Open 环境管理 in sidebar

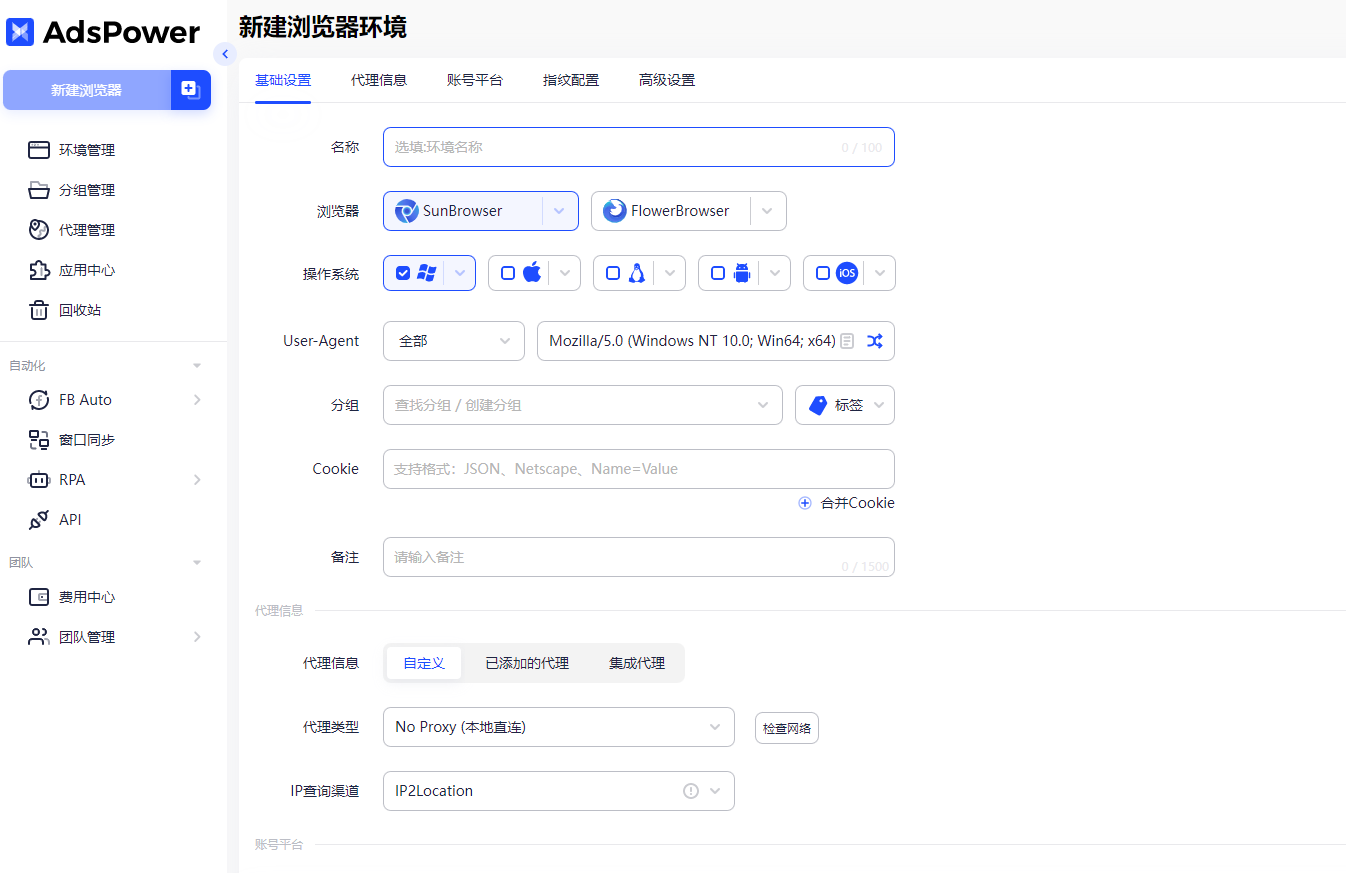(x=86, y=150)
